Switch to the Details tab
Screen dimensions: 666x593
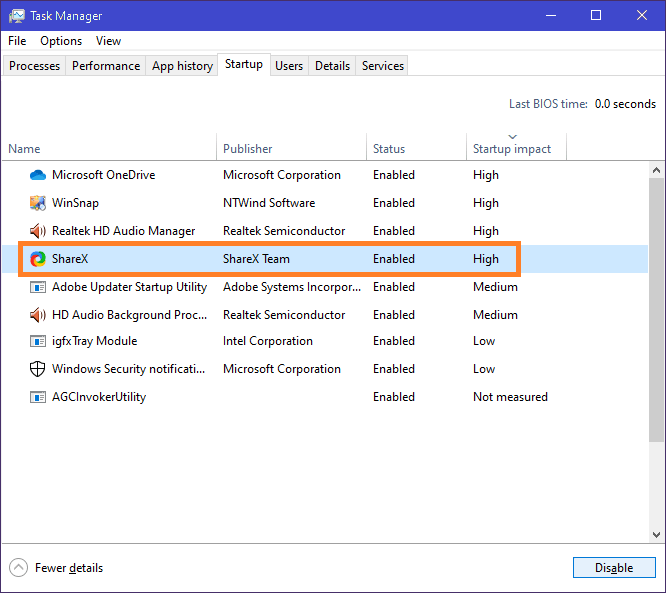332,66
